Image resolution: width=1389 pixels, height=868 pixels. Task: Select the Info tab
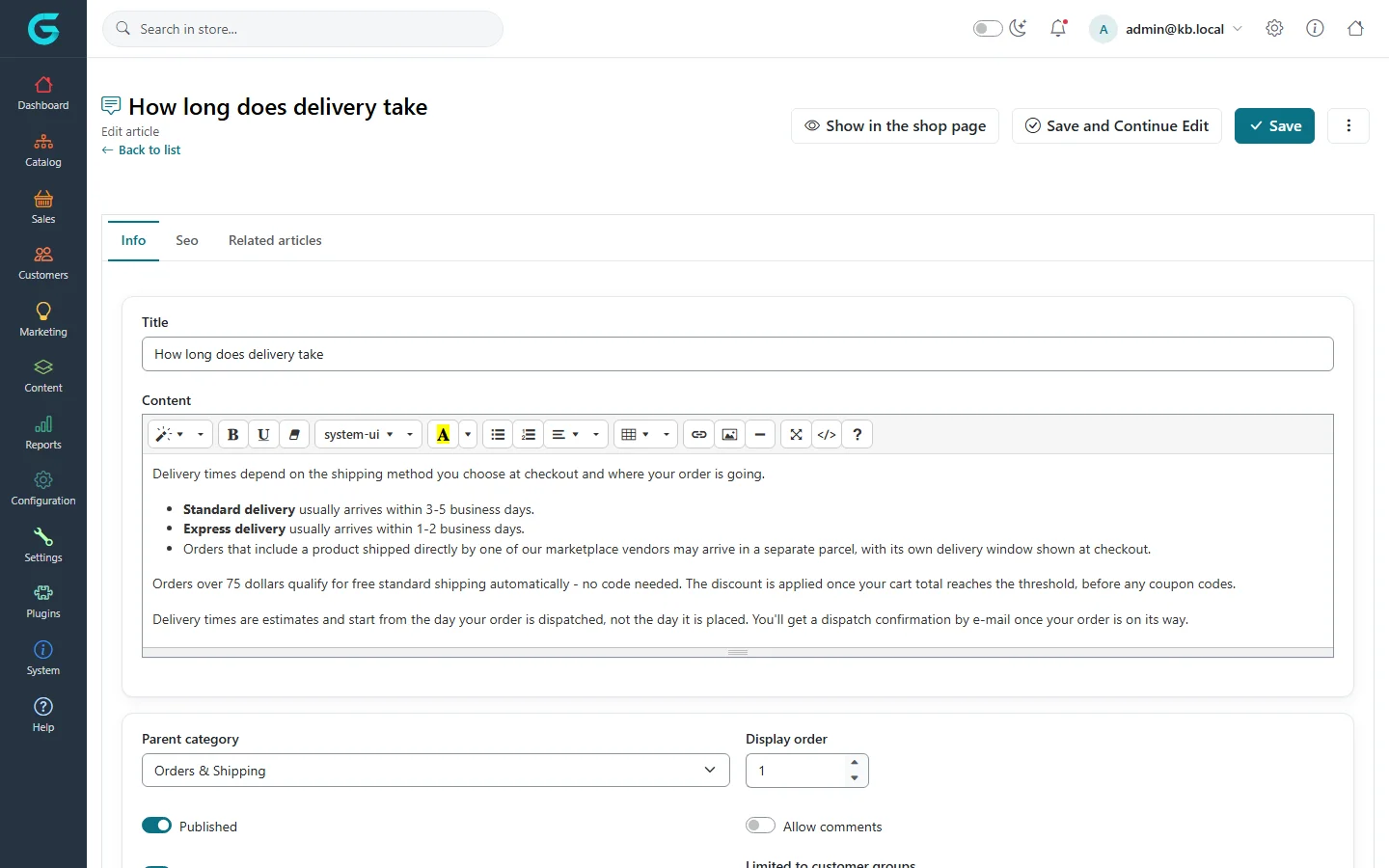[133, 241]
